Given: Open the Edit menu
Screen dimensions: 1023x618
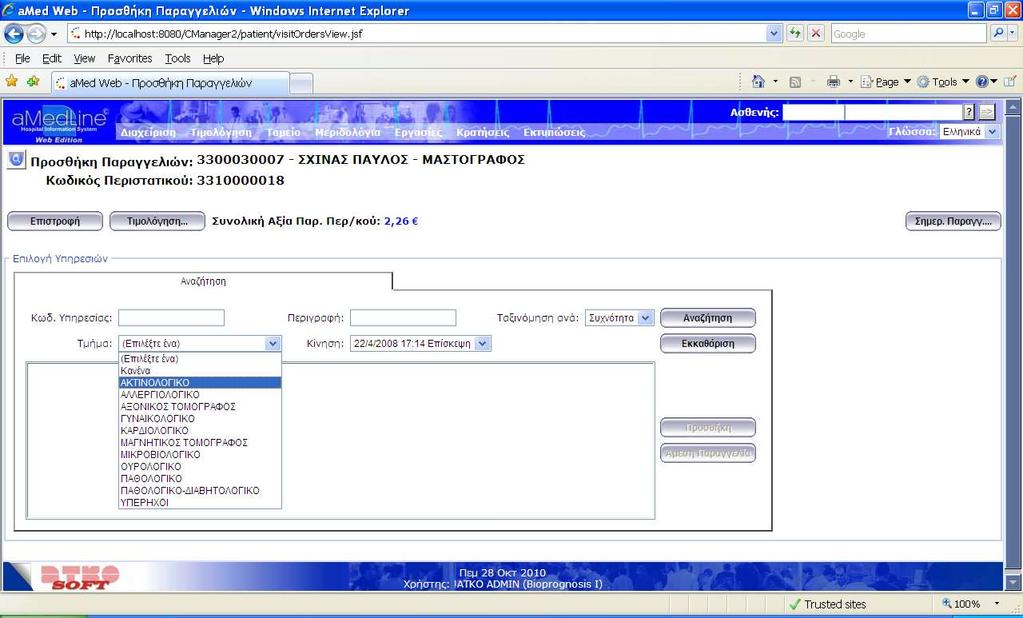Looking at the screenshot, I should [x=52, y=58].
